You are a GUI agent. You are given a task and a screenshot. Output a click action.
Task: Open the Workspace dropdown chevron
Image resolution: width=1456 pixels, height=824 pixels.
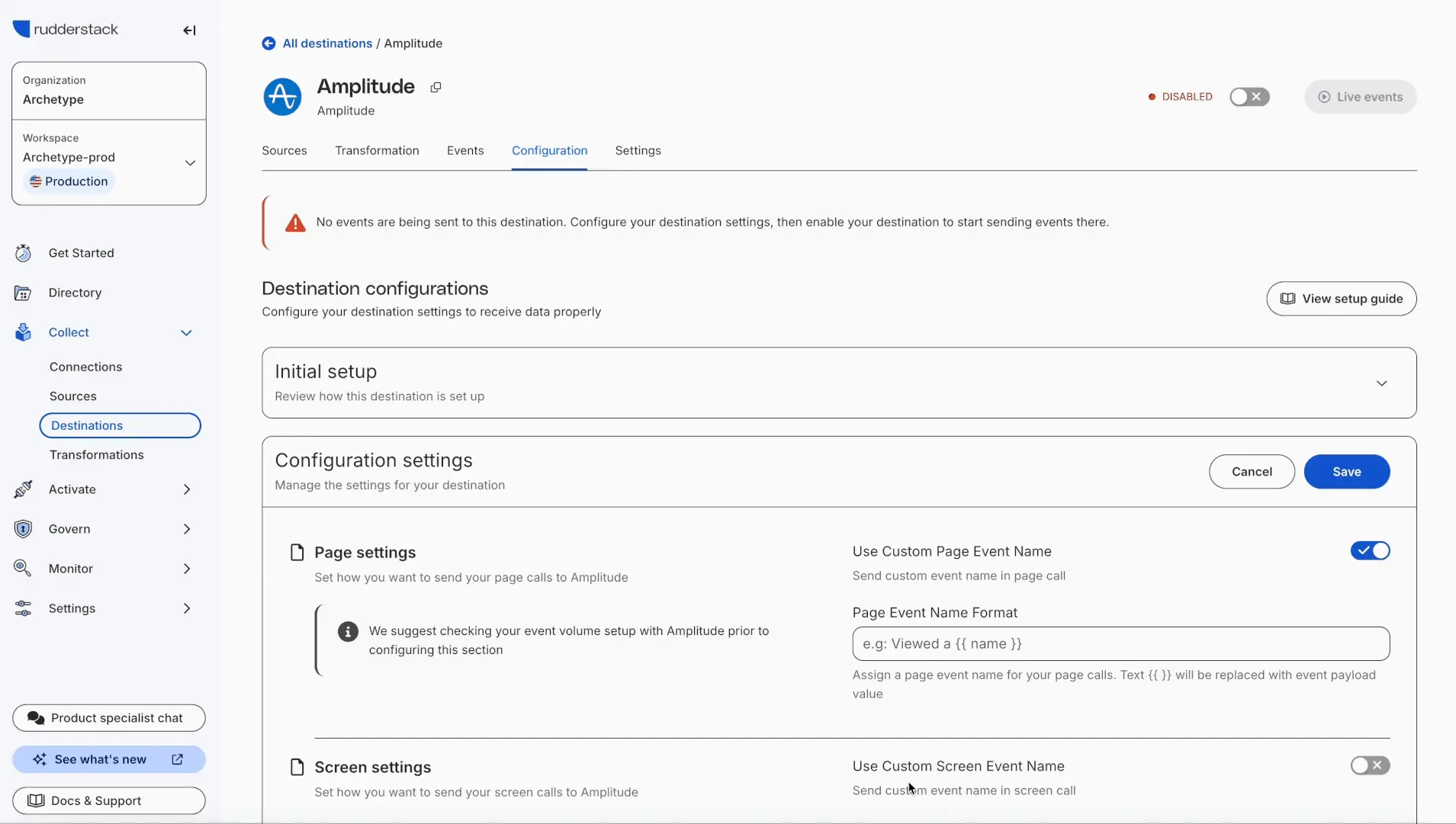191,163
